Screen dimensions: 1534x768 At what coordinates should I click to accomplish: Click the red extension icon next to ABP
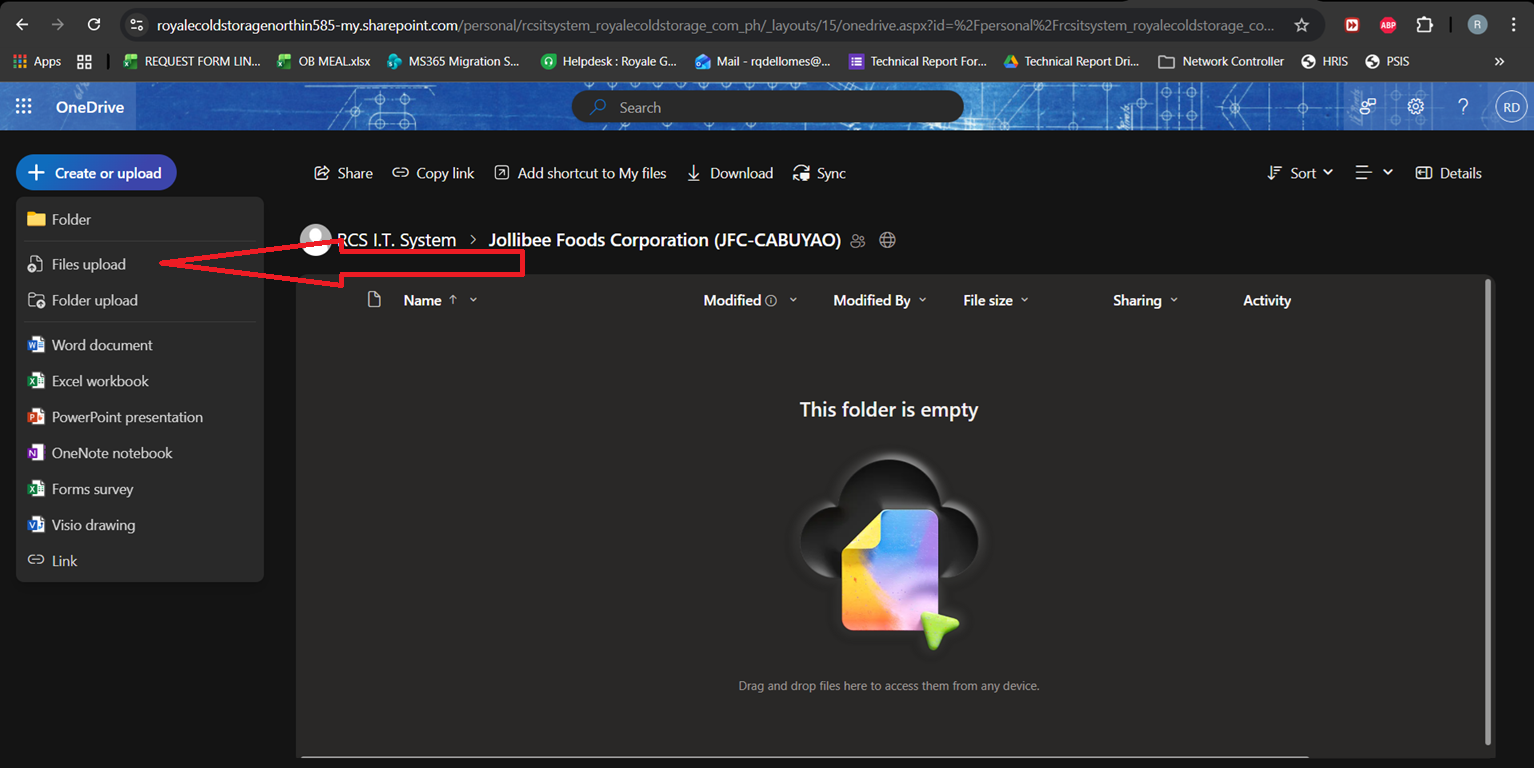[x=1352, y=25]
